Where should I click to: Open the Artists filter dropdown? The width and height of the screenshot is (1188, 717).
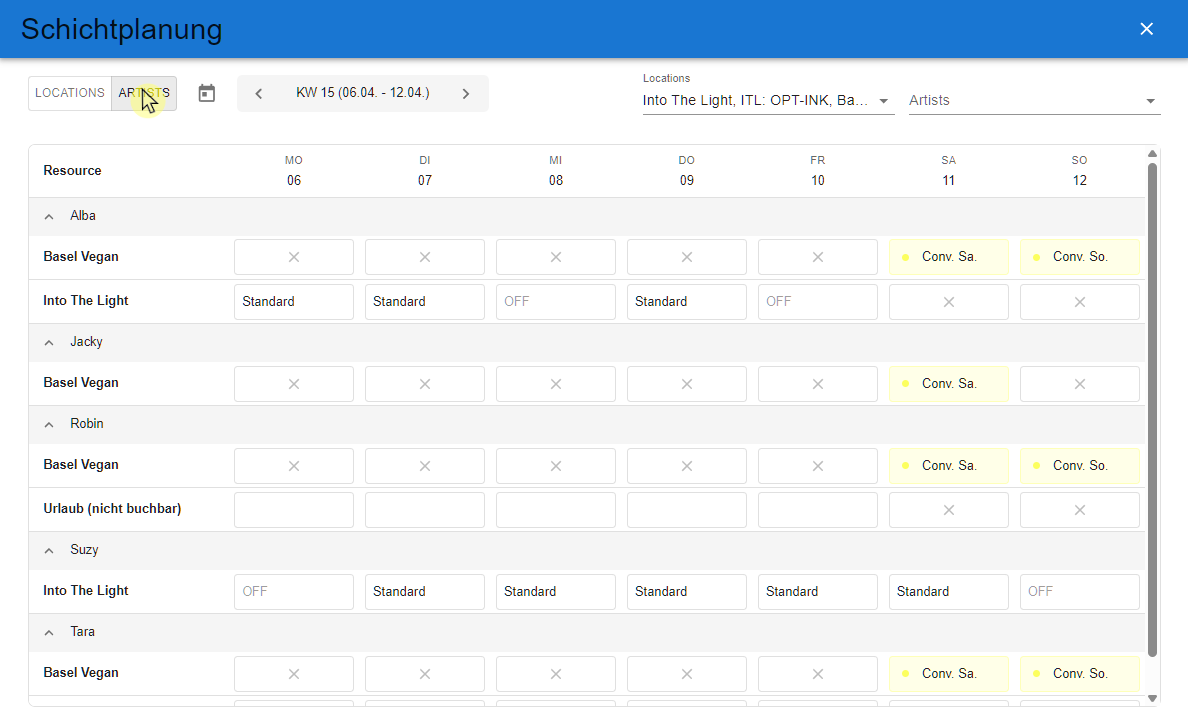click(x=1034, y=100)
